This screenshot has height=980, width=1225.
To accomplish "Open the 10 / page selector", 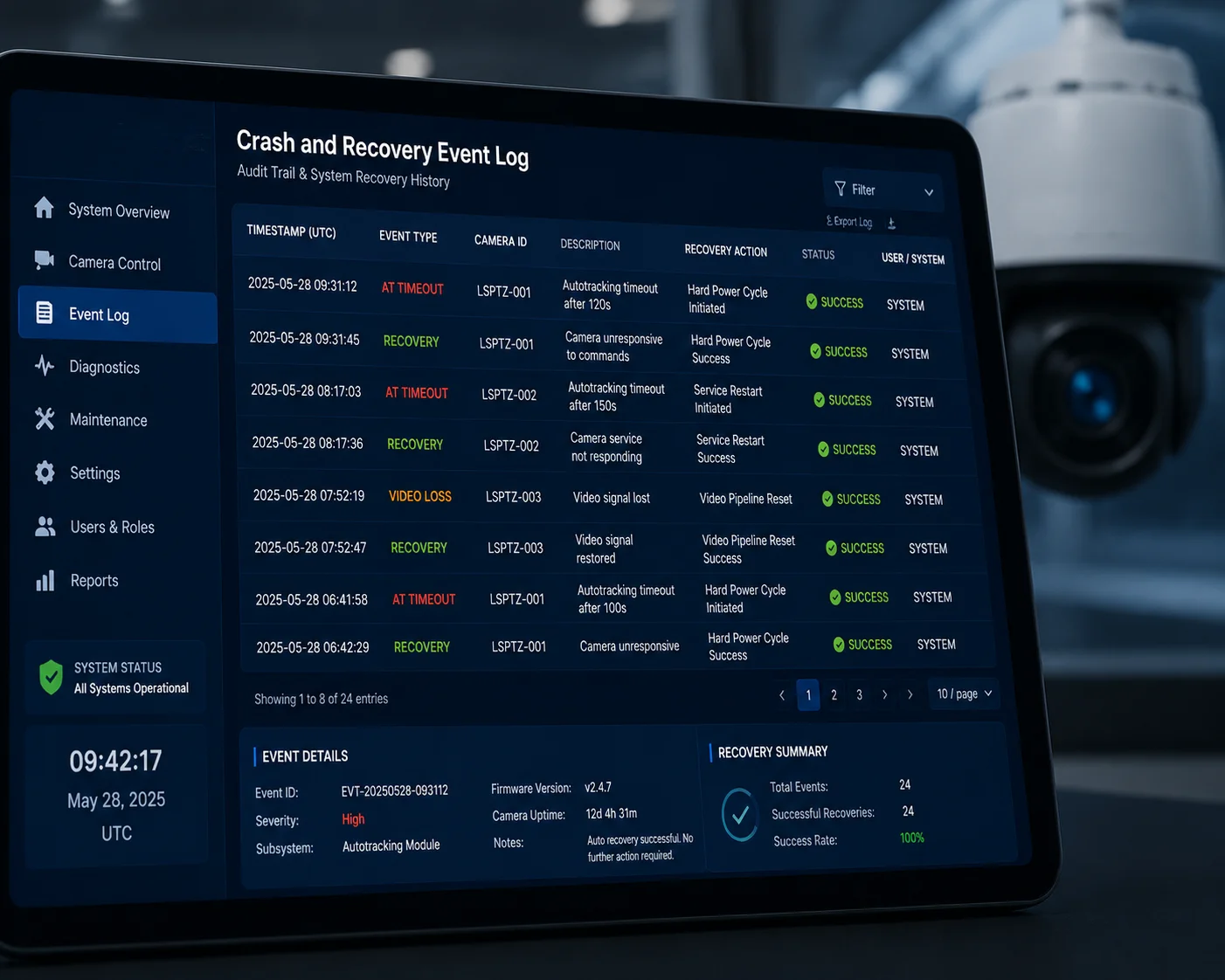I will coord(964,694).
